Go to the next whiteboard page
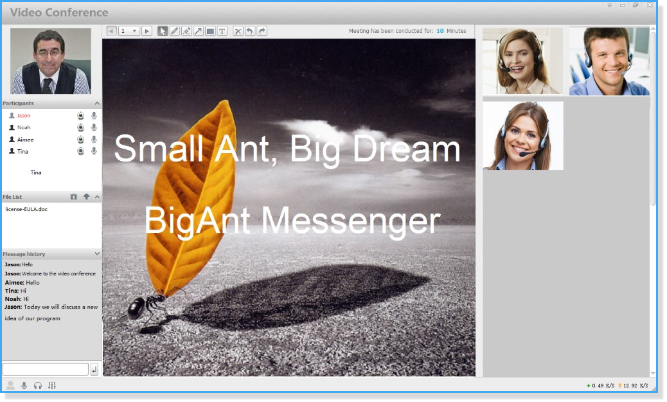Screen dimensions: 667x402 tap(147, 31)
